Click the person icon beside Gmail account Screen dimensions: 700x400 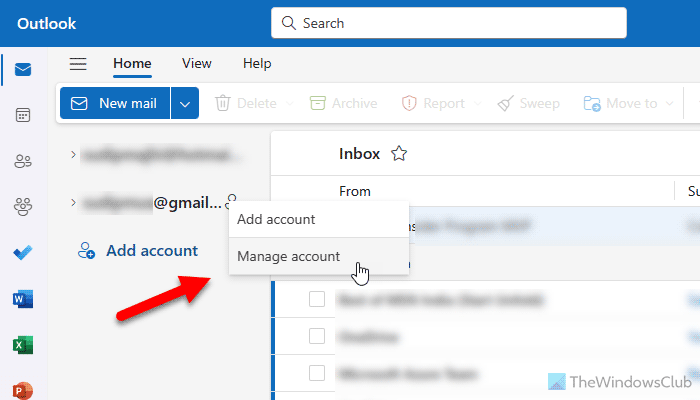pyautogui.click(x=231, y=201)
